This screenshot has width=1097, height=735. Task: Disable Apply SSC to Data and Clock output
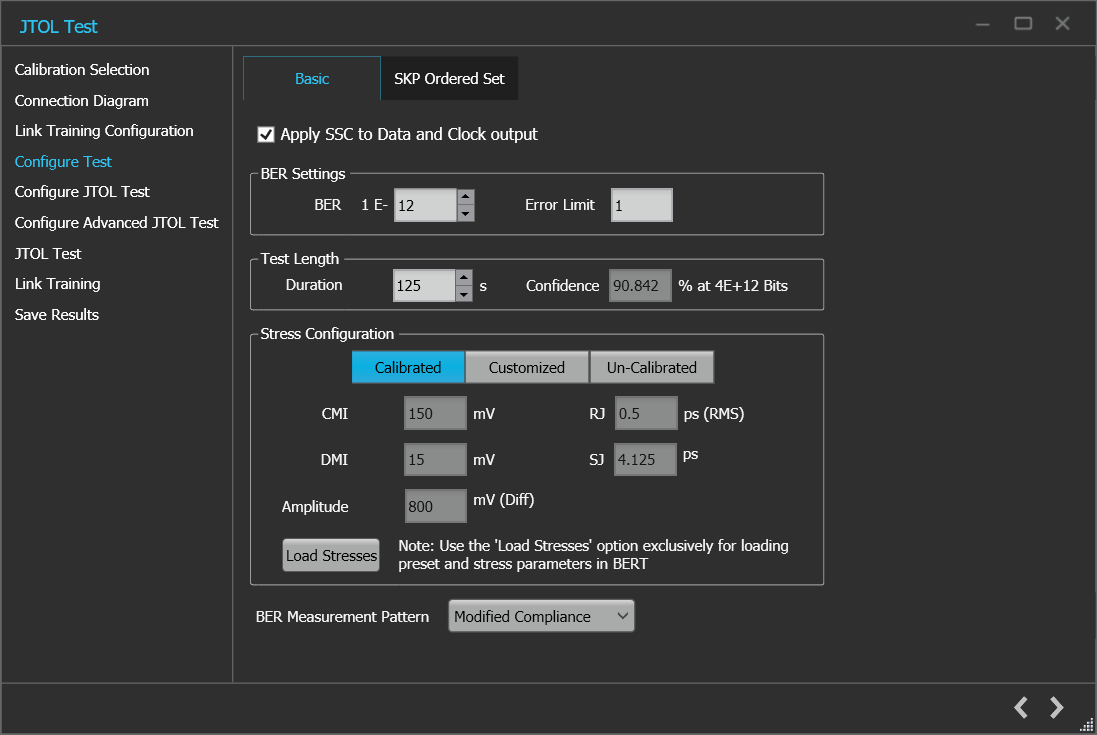pyautogui.click(x=266, y=134)
